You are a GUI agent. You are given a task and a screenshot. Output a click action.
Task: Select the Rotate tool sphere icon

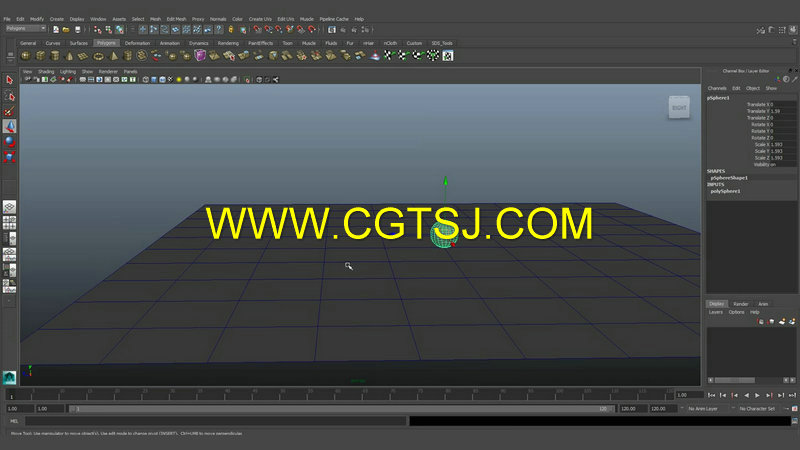[x=9, y=141]
